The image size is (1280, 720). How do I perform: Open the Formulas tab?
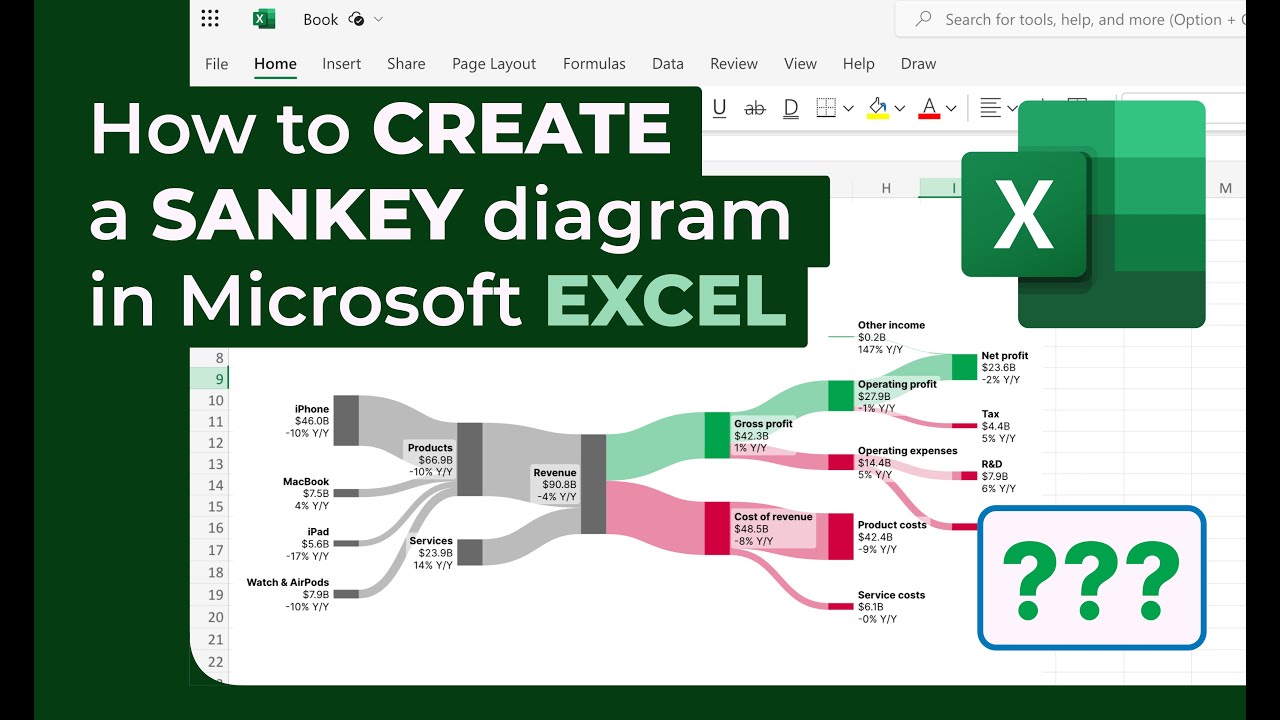pos(594,63)
